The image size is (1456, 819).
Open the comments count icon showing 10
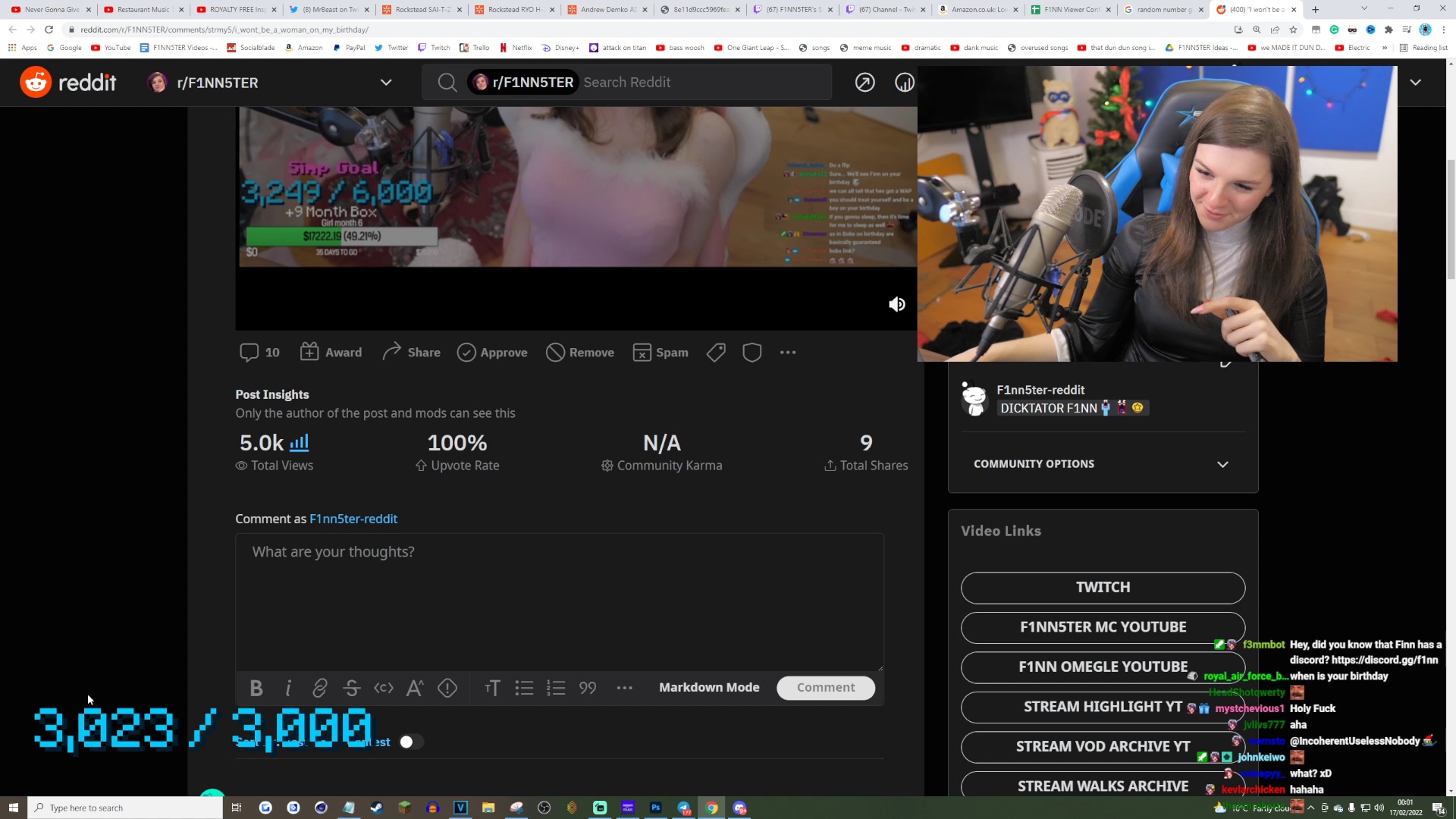(x=259, y=353)
